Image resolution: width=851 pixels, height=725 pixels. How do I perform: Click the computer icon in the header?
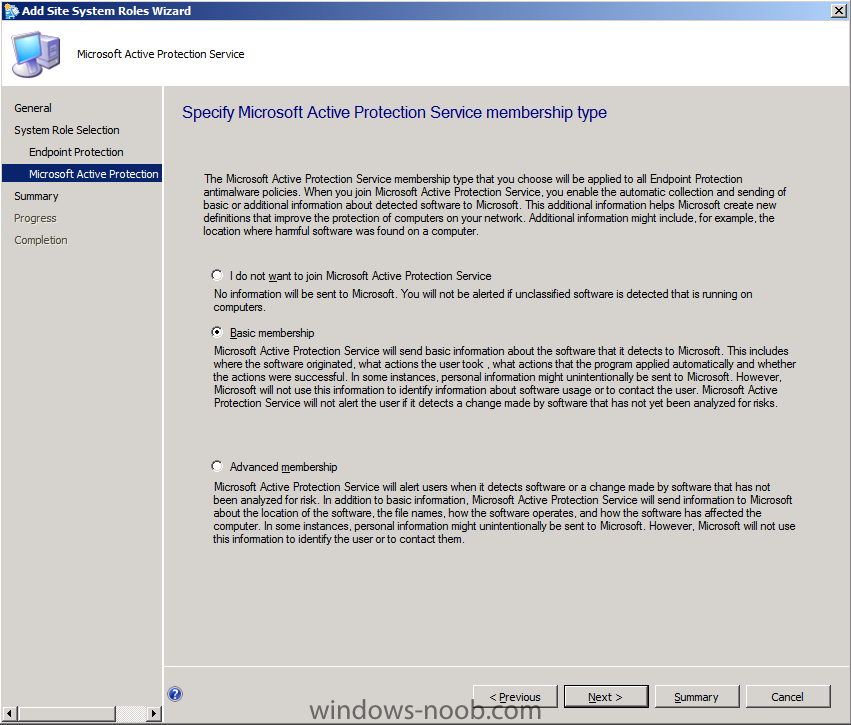point(35,54)
